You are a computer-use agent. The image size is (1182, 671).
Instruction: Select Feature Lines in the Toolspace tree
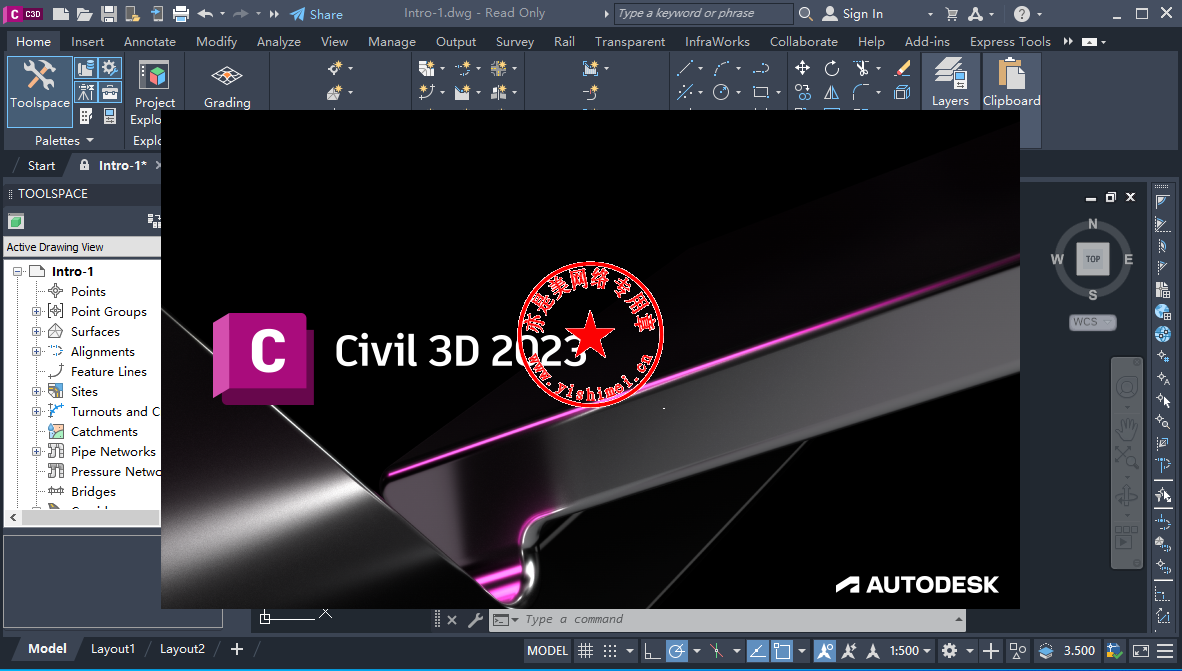(x=109, y=371)
